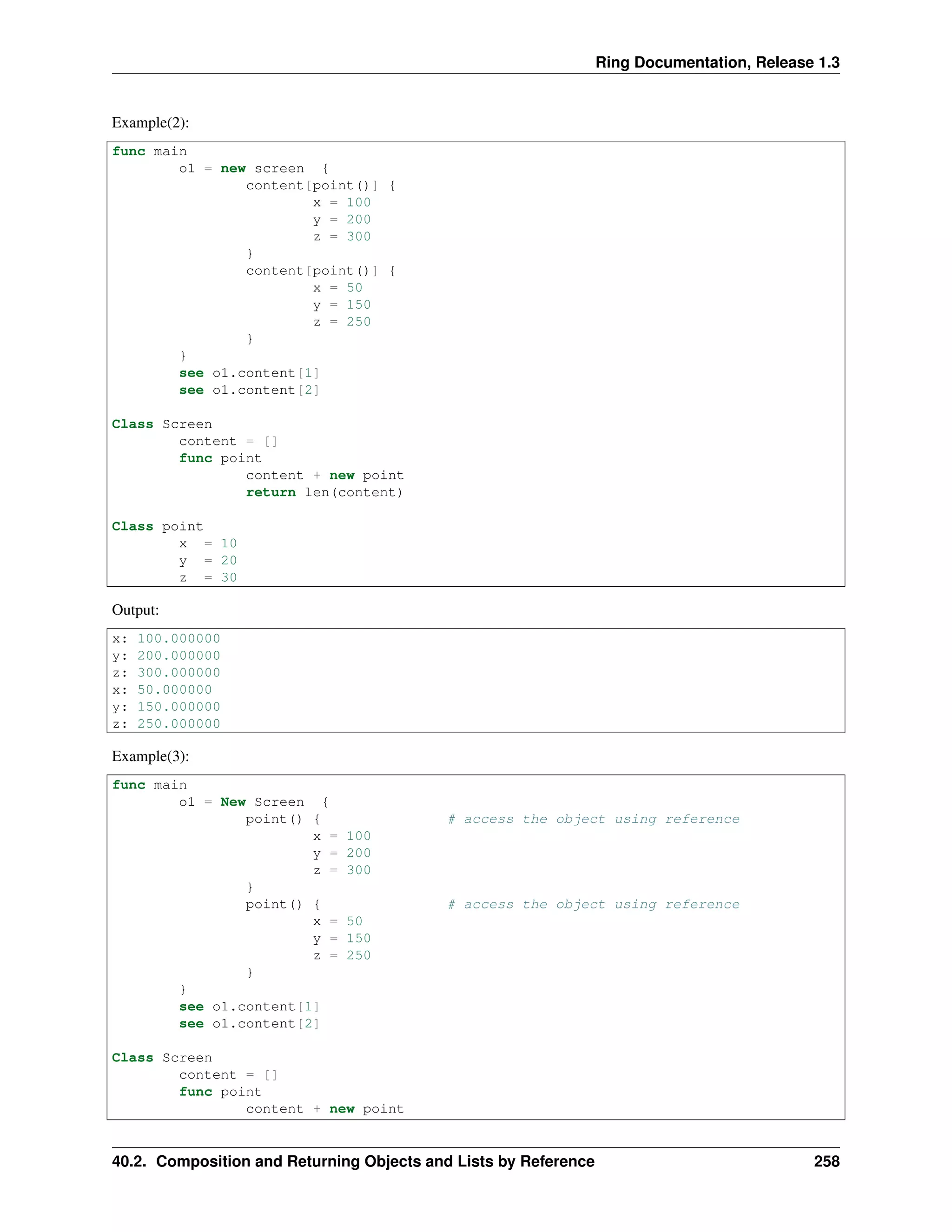Click first 'Class Screen' declaration

[162, 424]
